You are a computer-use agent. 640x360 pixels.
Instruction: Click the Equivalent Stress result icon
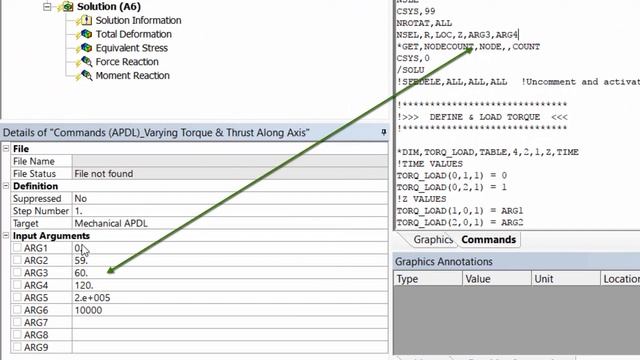[x=86, y=48]
